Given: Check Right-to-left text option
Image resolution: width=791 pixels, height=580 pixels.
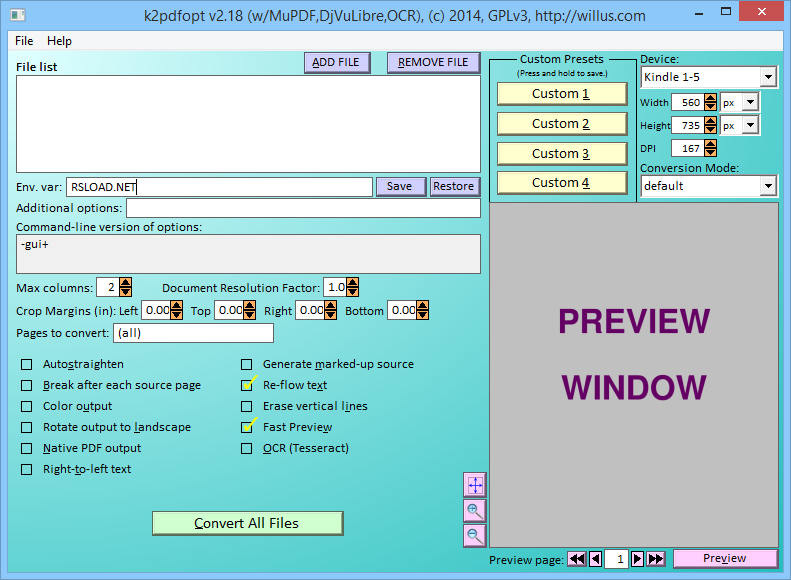Looking at the screenshot, I should pos(27,470).
